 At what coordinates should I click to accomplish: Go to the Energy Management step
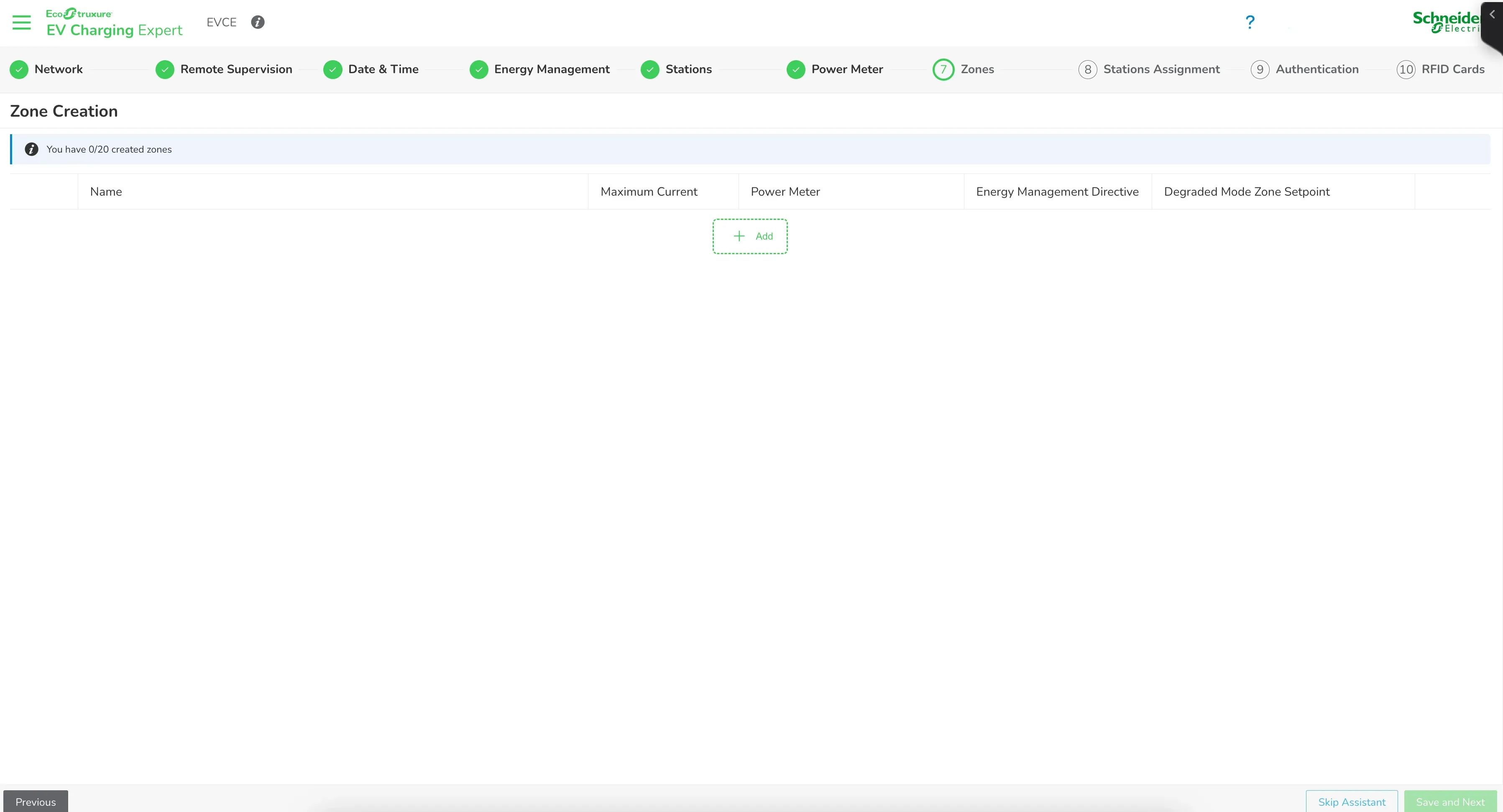click(552, 69)
